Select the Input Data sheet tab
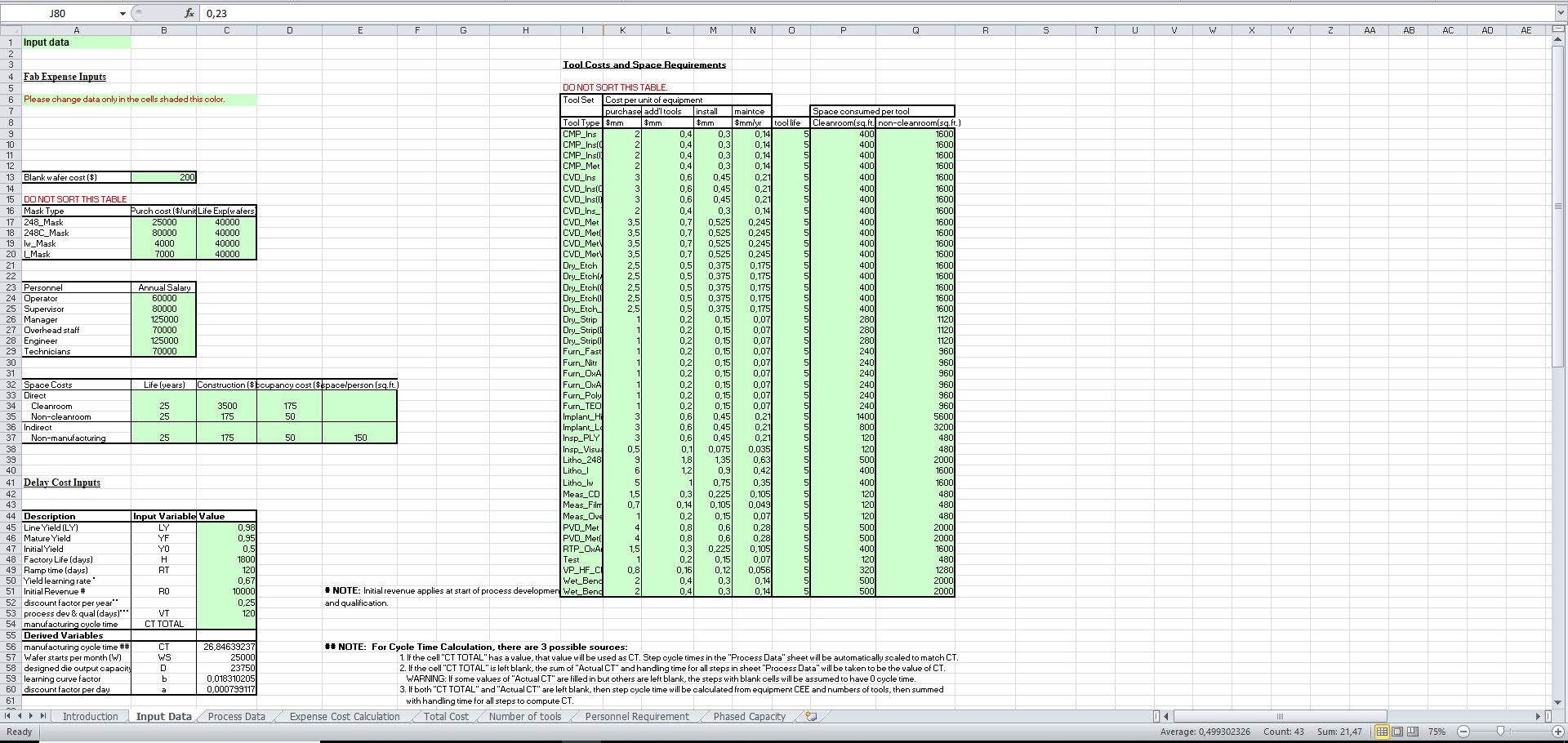Image resolution: width=1568 pixels, height=743 pixels. [x=163, y=717]
